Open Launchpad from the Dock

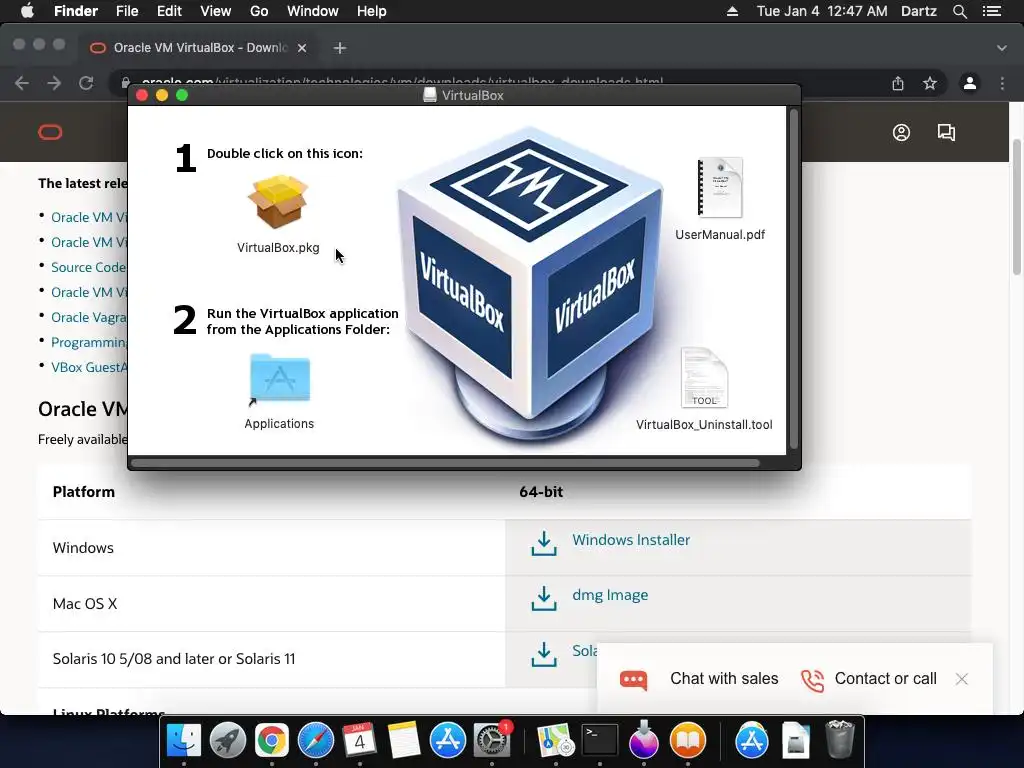227,740
